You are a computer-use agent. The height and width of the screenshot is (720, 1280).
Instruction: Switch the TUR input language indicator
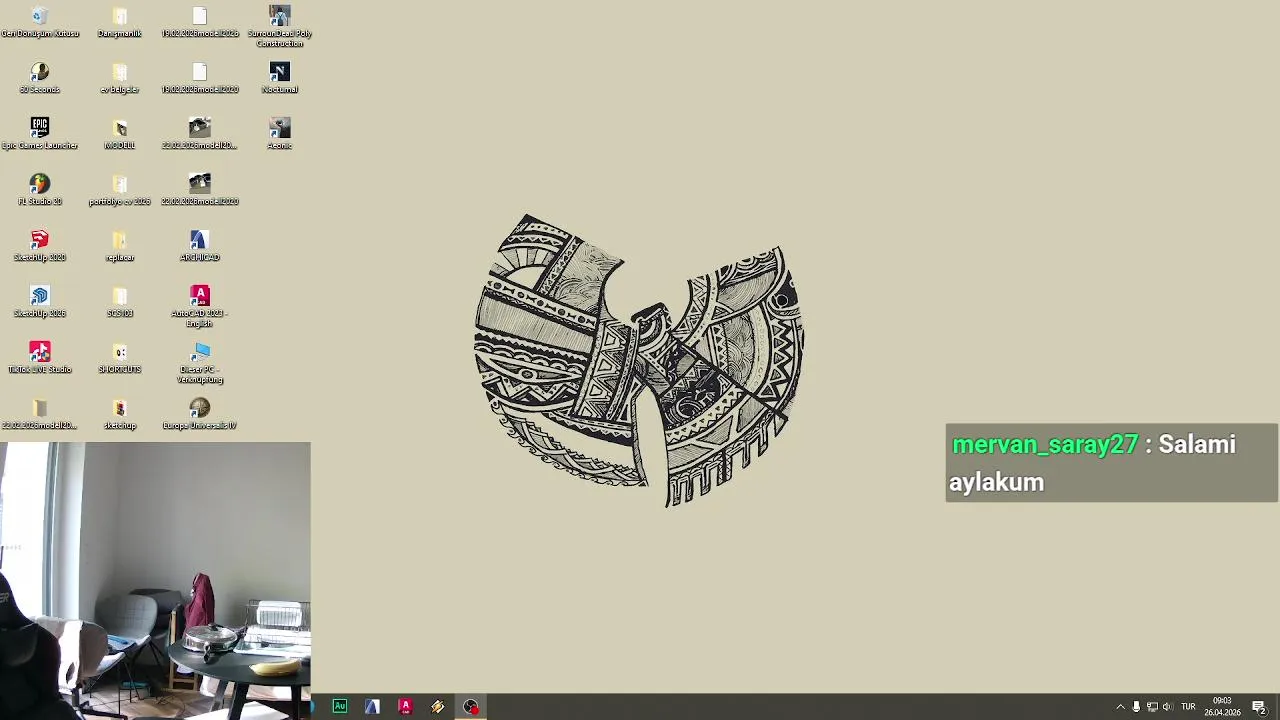click(x=1188, y=707)
